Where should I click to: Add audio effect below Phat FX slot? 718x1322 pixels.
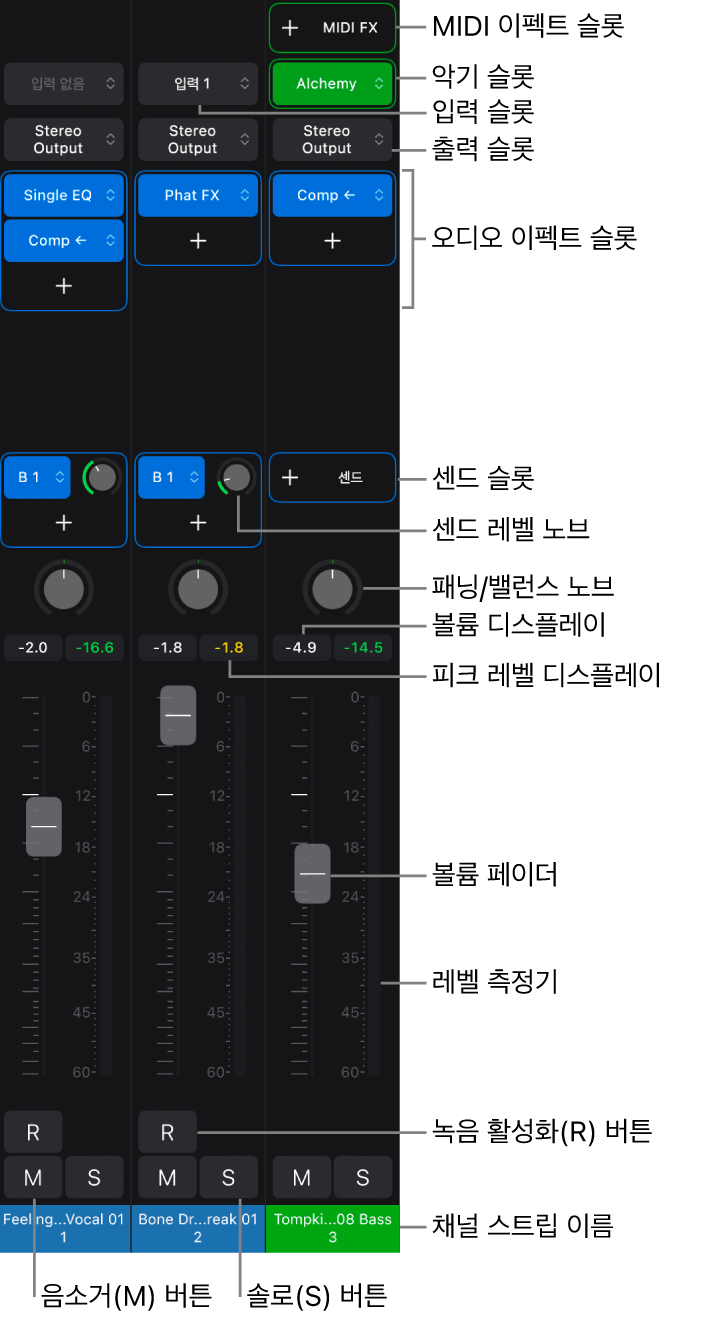(x=198, y=241)
